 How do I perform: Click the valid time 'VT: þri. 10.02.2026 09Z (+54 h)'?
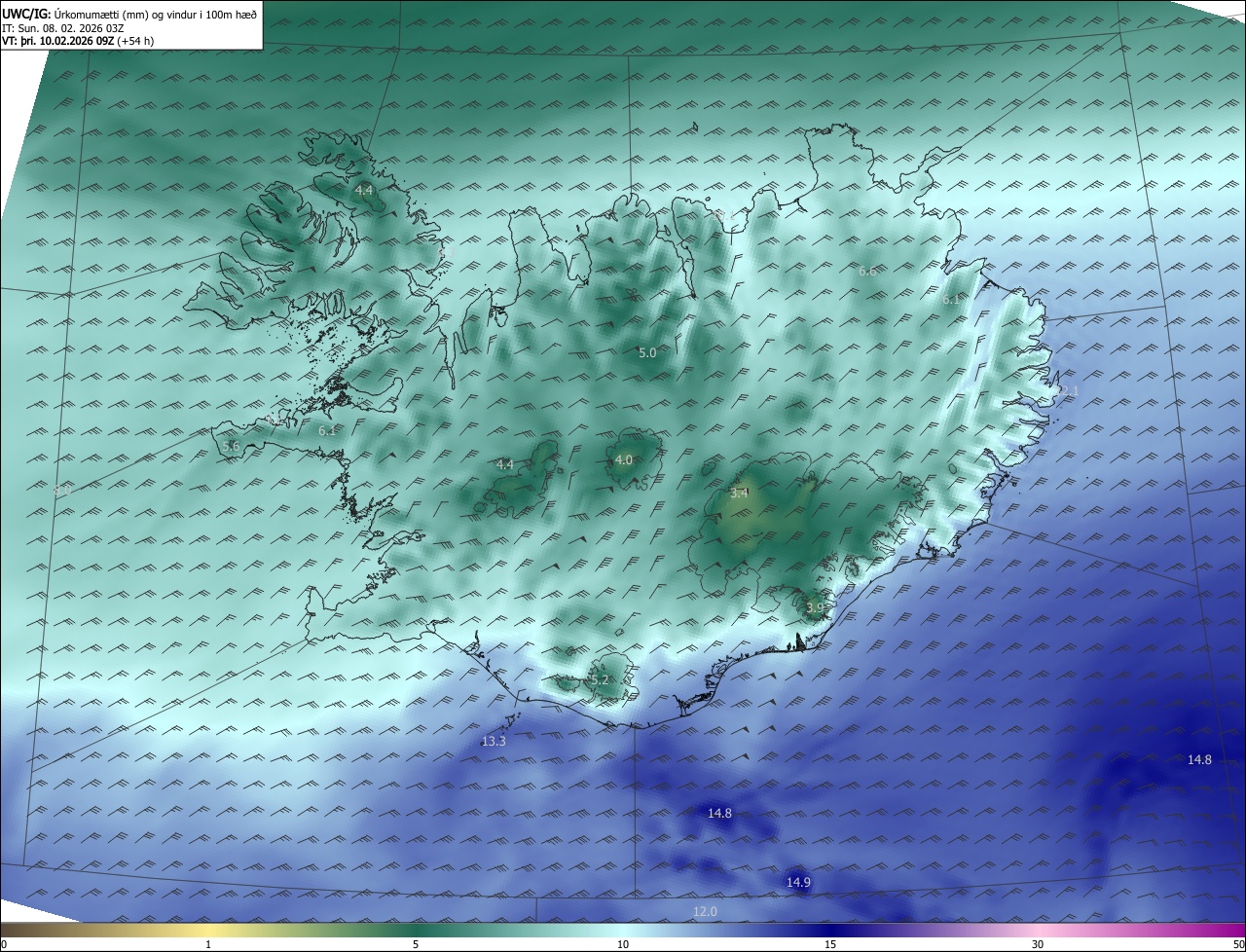click(x=78, y=41)
